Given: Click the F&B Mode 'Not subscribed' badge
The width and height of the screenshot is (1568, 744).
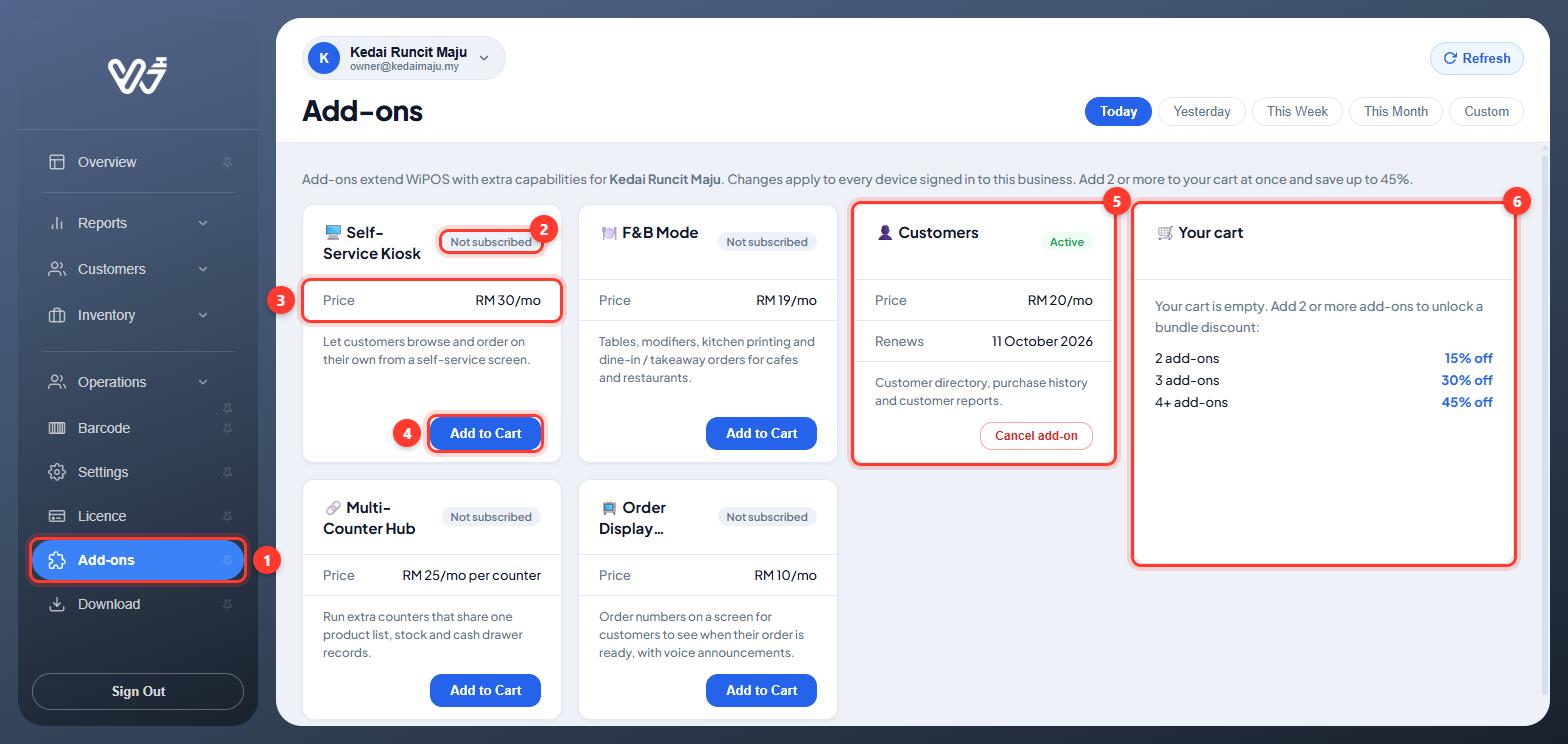Looking at the screenshot, I should pos(767,242).
